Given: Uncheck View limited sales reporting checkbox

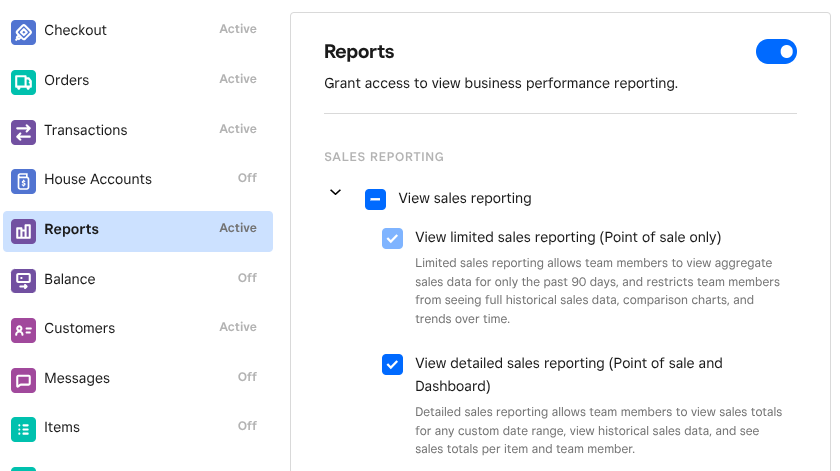Looking at the screenshot, I should [x=393, y=238].
